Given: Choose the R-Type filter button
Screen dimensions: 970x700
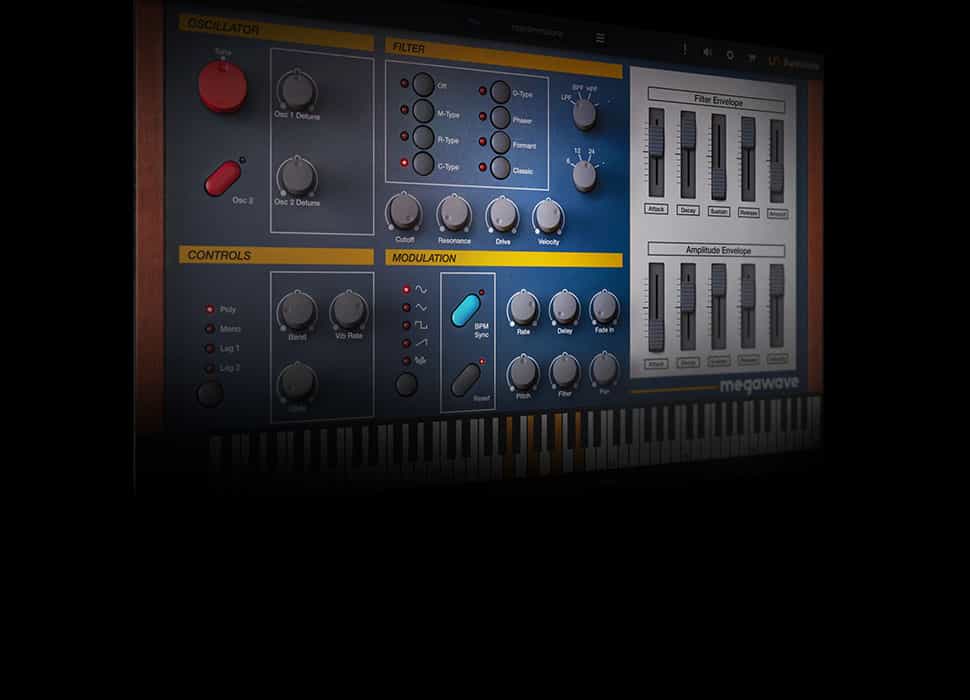Looking at the screenshot, I should pyautogui.click(x=423, y=137).
